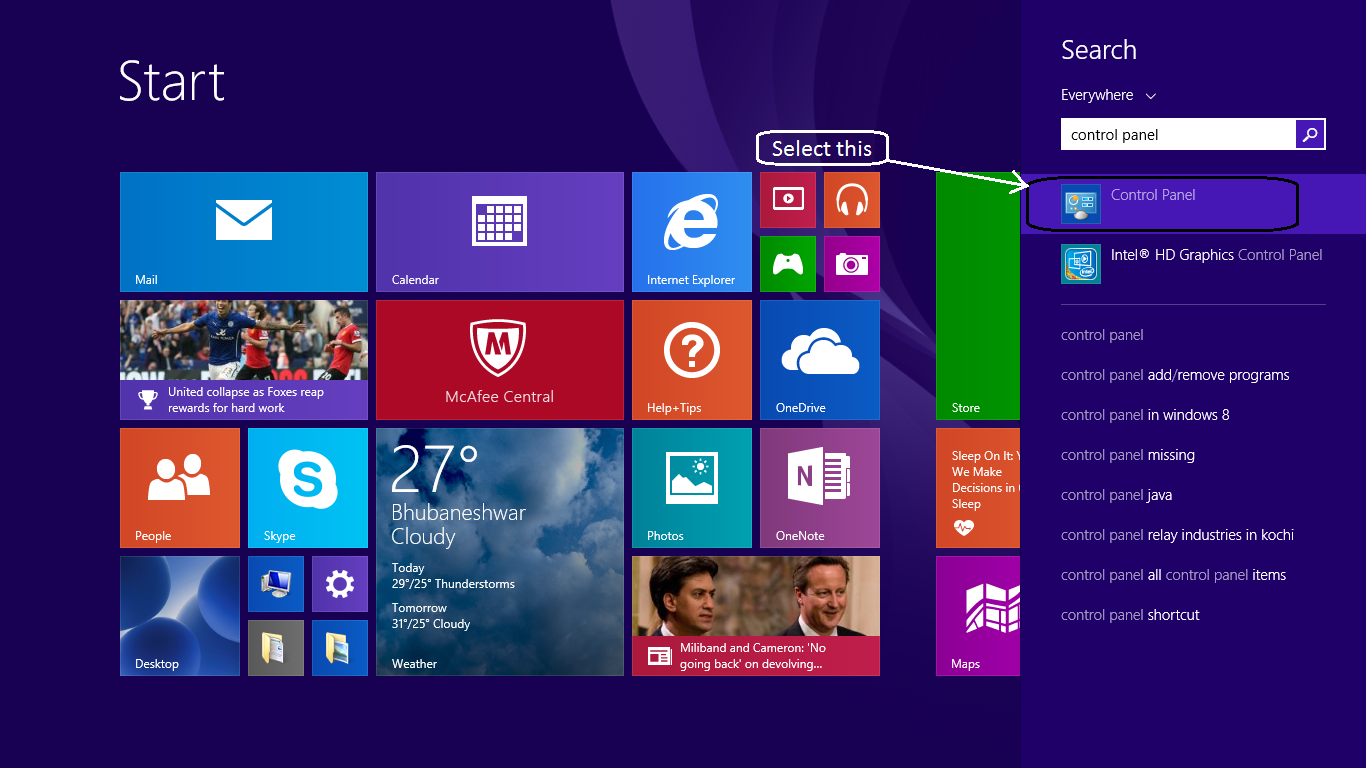1366x768 pixels.
Task: Expand the Everywhere search scope dropdown
Action: 1108,95
